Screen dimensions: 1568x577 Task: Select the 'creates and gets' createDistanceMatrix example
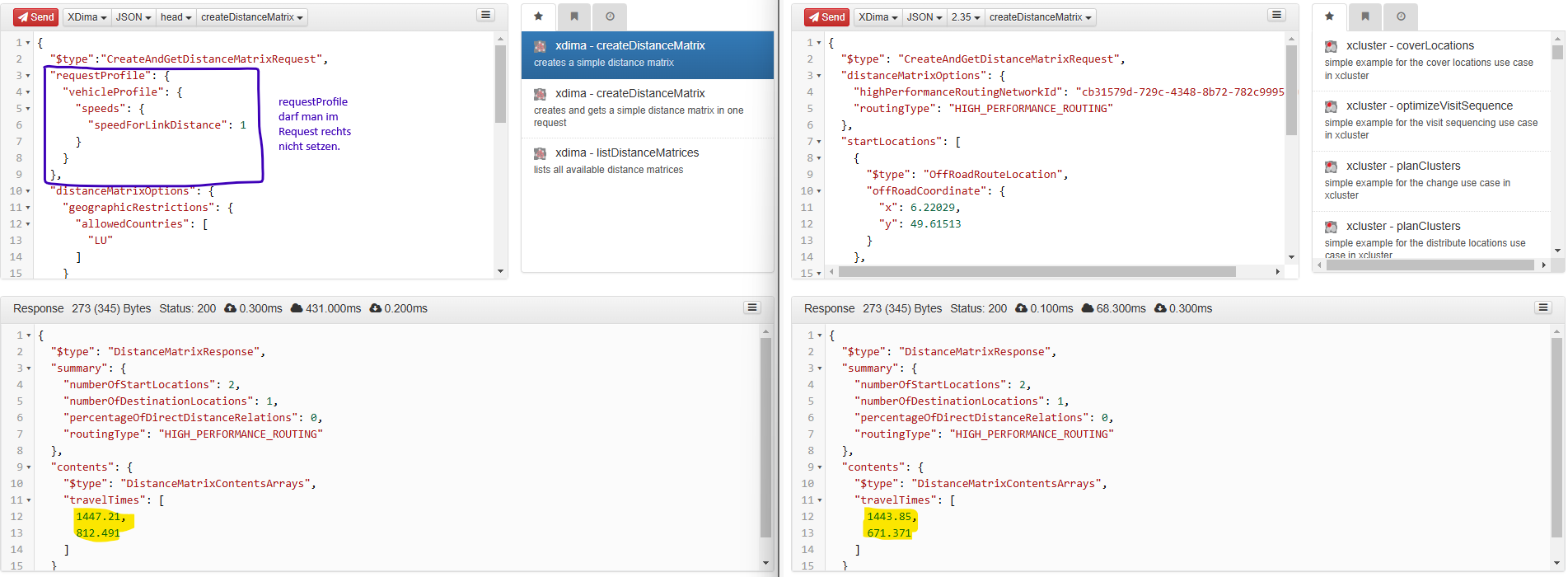(630, 93)
